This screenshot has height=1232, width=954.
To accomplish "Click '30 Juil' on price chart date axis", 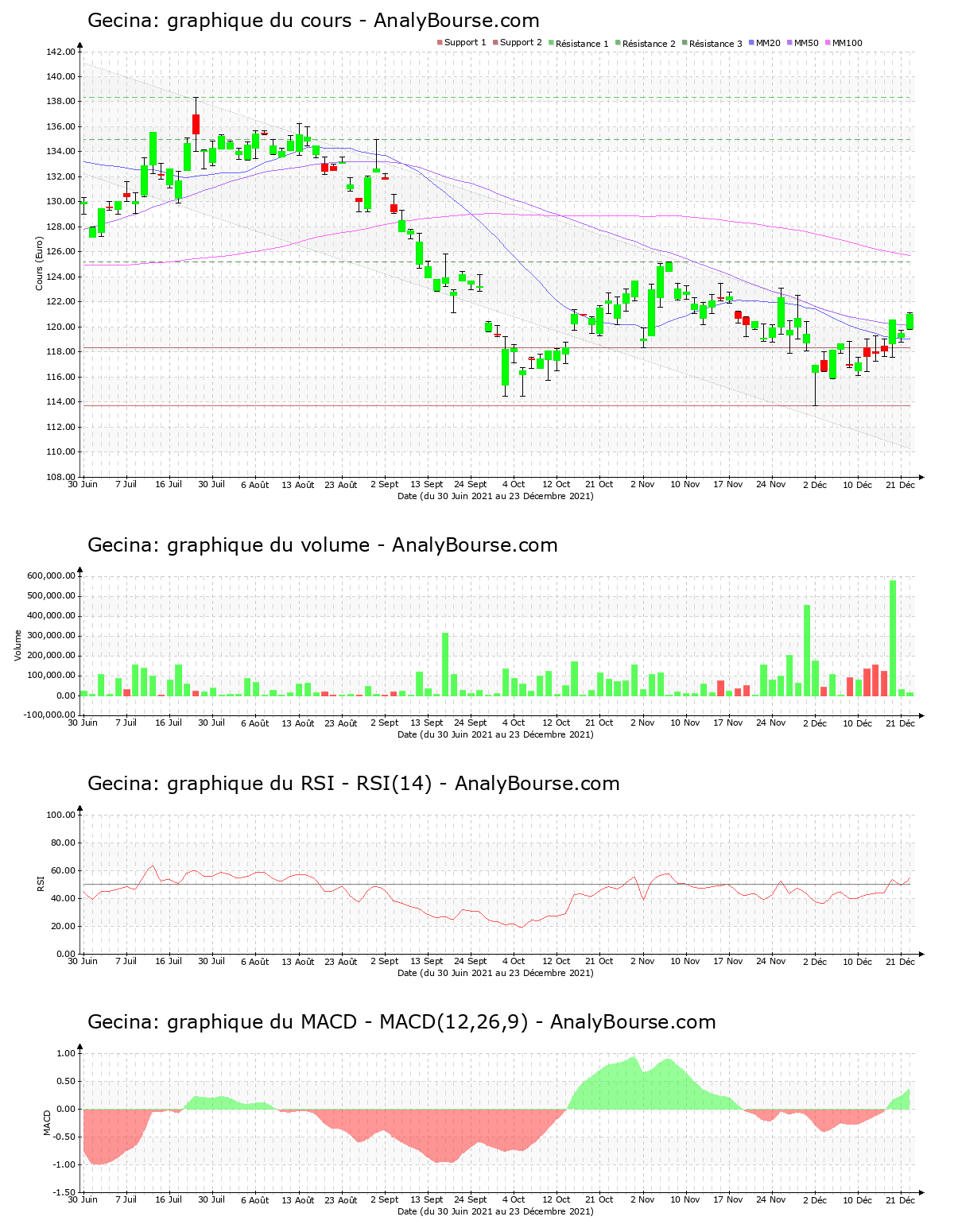I will click(x=211, y=484).
